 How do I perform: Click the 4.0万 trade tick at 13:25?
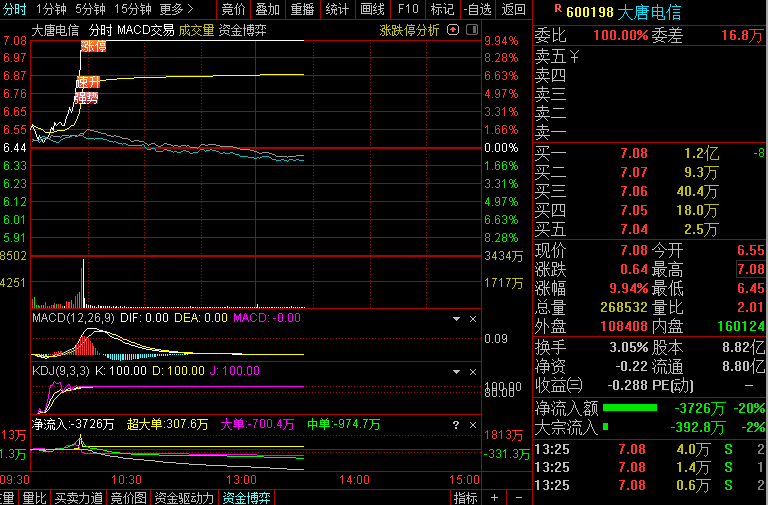click(x=693, y=449)
